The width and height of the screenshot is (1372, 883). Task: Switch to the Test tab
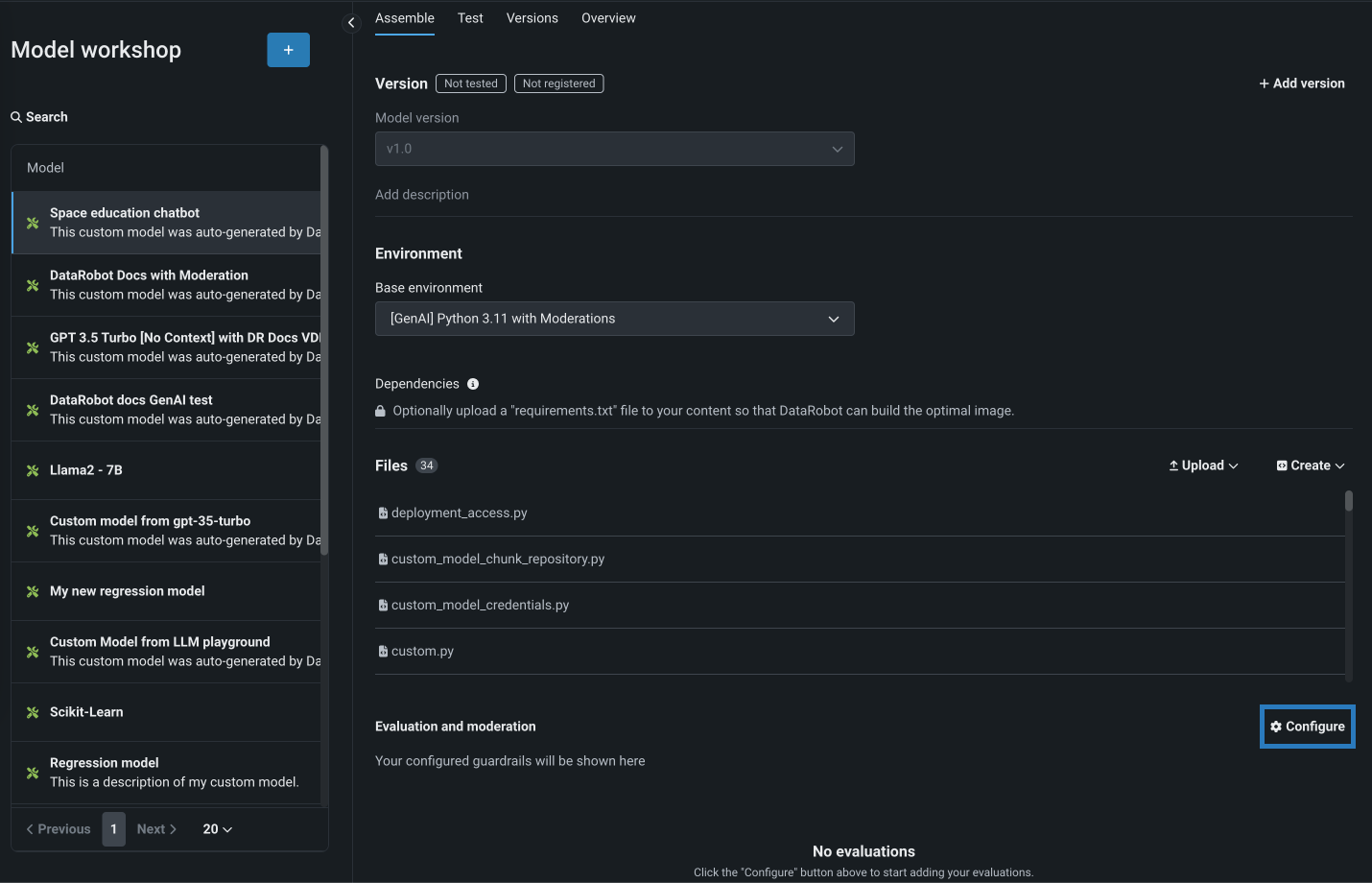point(470,17)
